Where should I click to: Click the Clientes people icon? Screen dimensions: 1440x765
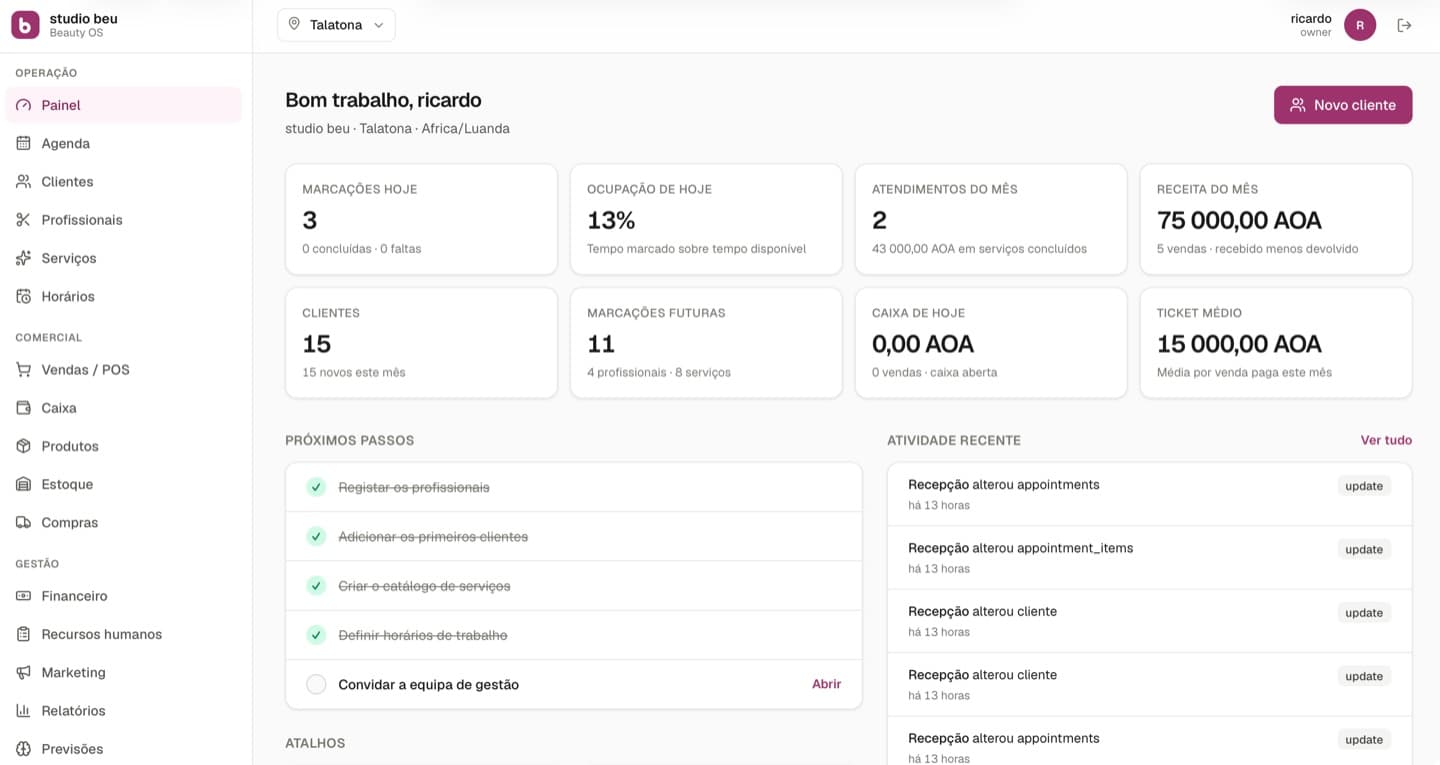point(23,181)
